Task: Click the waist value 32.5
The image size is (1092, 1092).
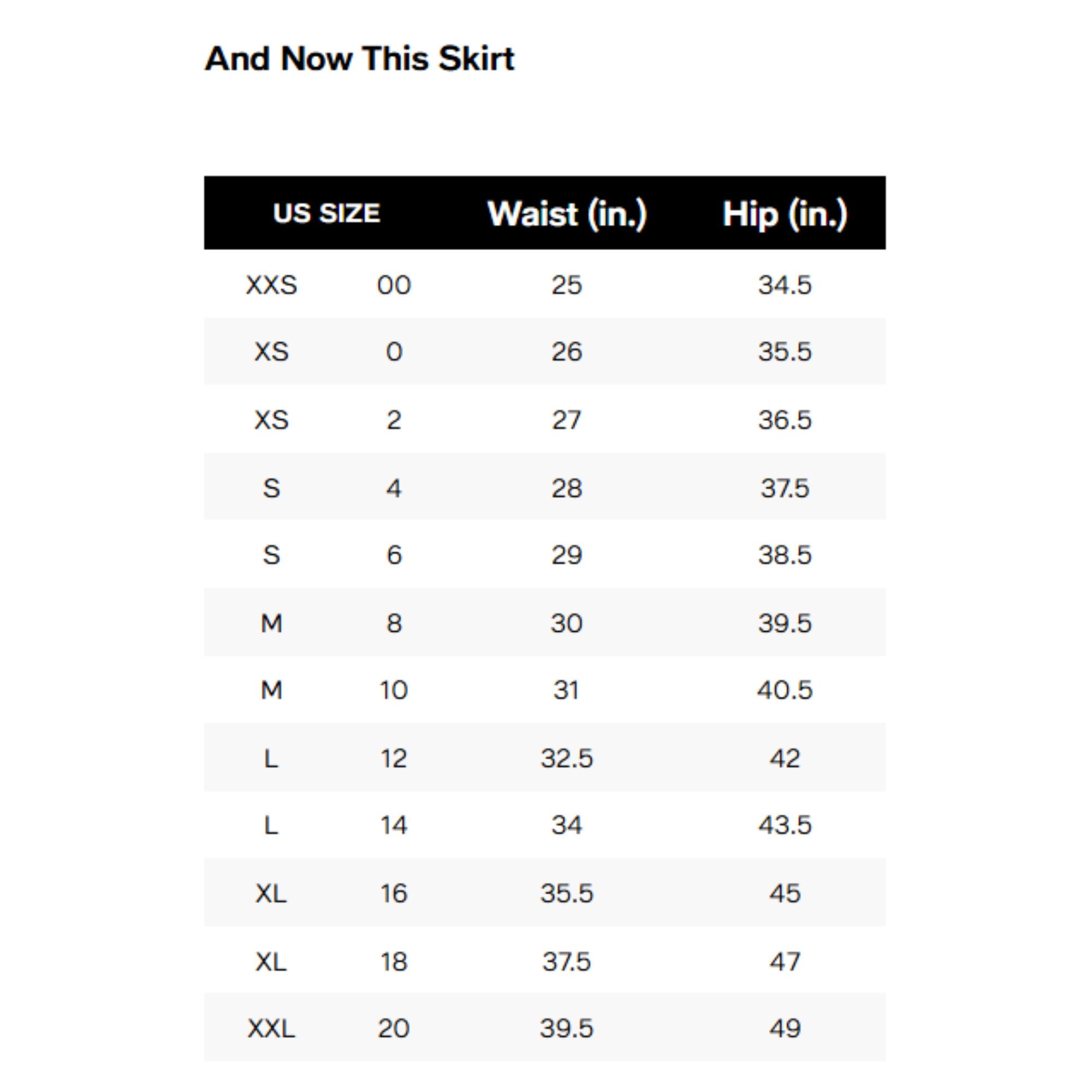Action: 566,758
